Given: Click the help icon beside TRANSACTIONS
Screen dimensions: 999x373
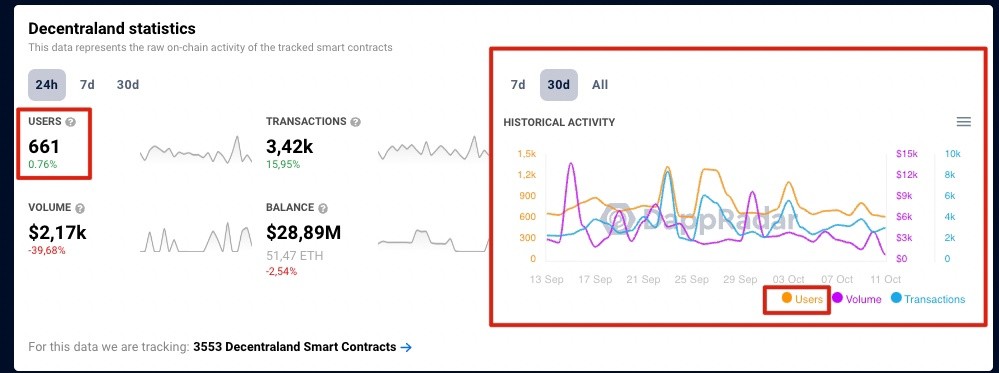Looking at the screenshot, I should [356, 122].
